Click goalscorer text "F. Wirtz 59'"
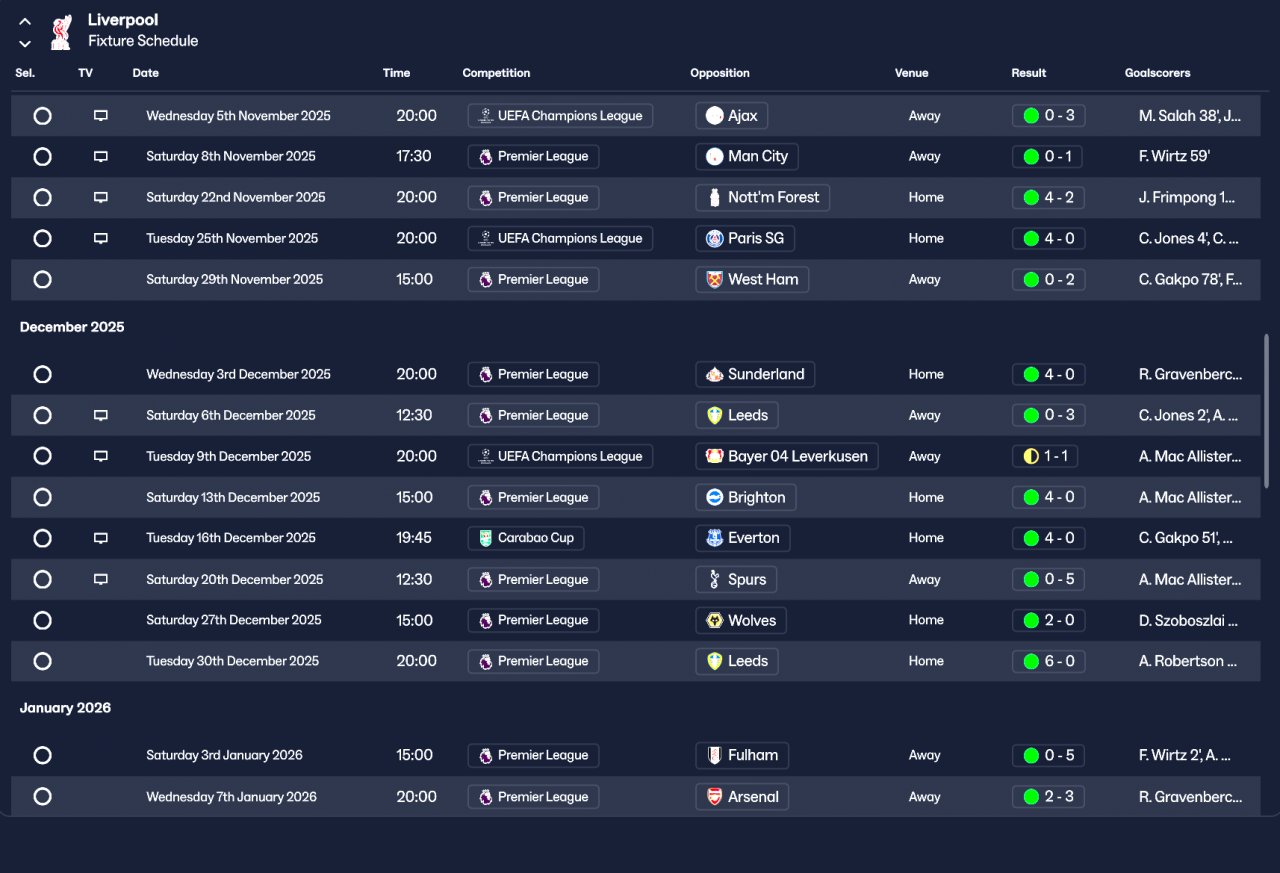The width and height of the screenshot is (1280, 873). coord(1175,156)
